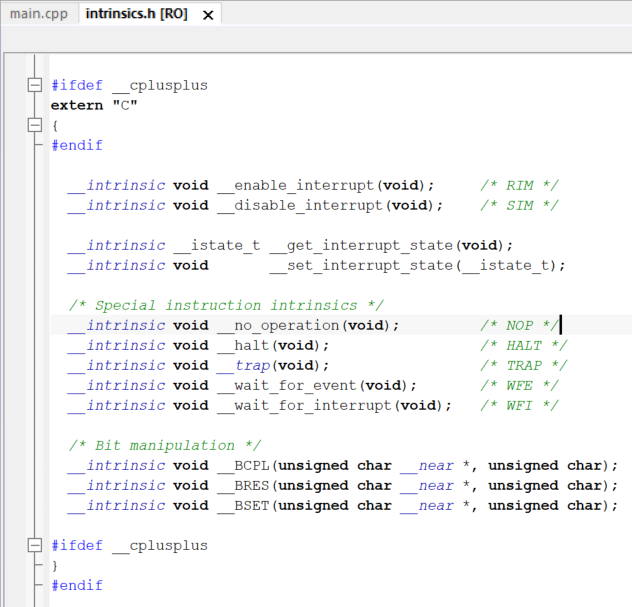Viewport: 632px width, 607px height.
Task: Click the Bit manipulation comment
Action: click(165, 445)
